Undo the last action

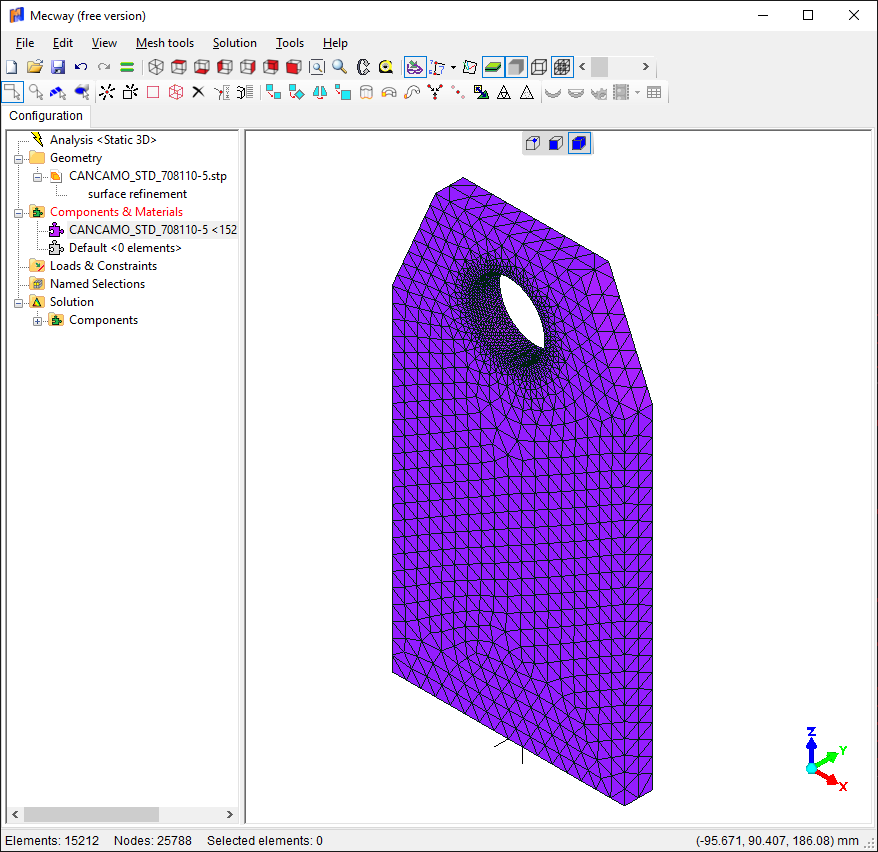[x=81, y=67]
